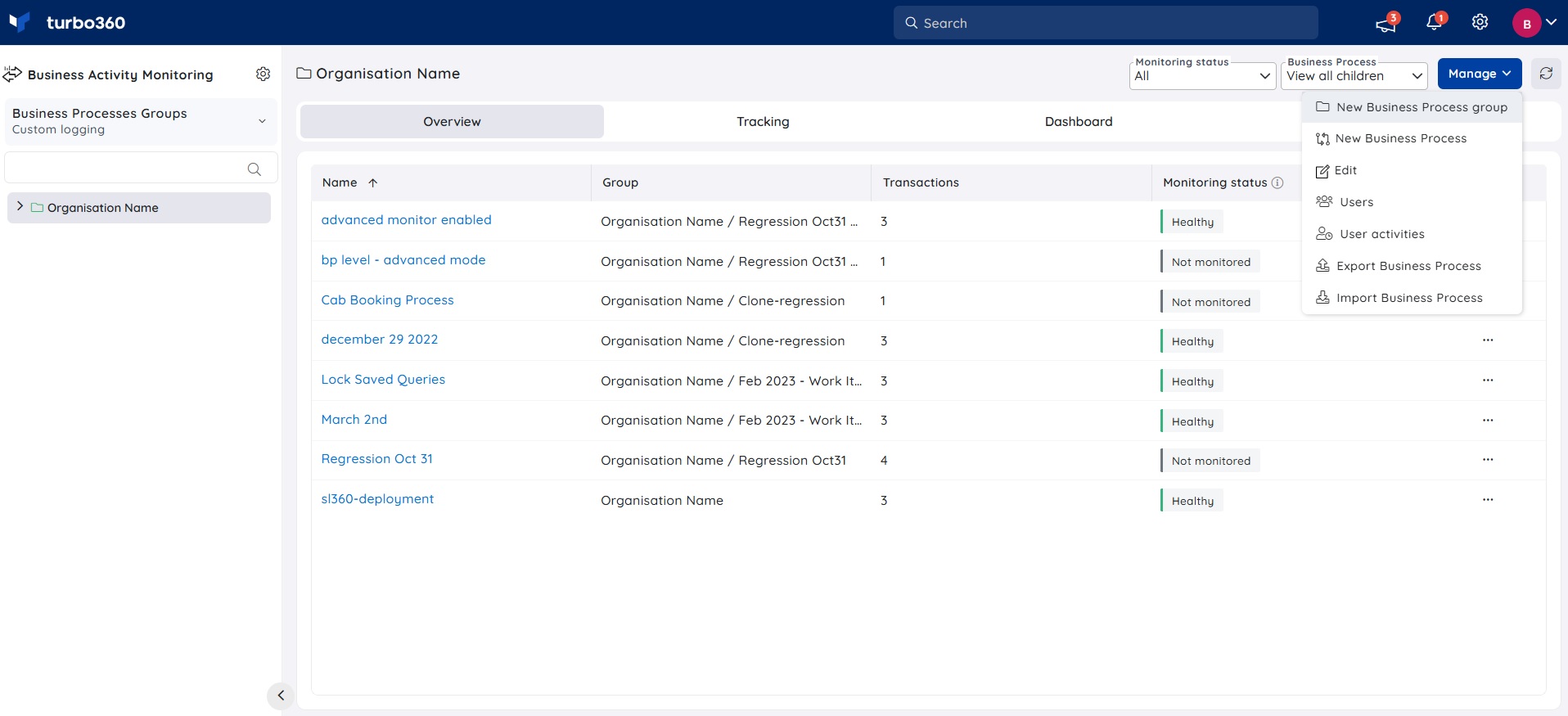Click the Export upload icon in menu
The height and width of the screenshot is (716, 1568).
click(1322, 266)
